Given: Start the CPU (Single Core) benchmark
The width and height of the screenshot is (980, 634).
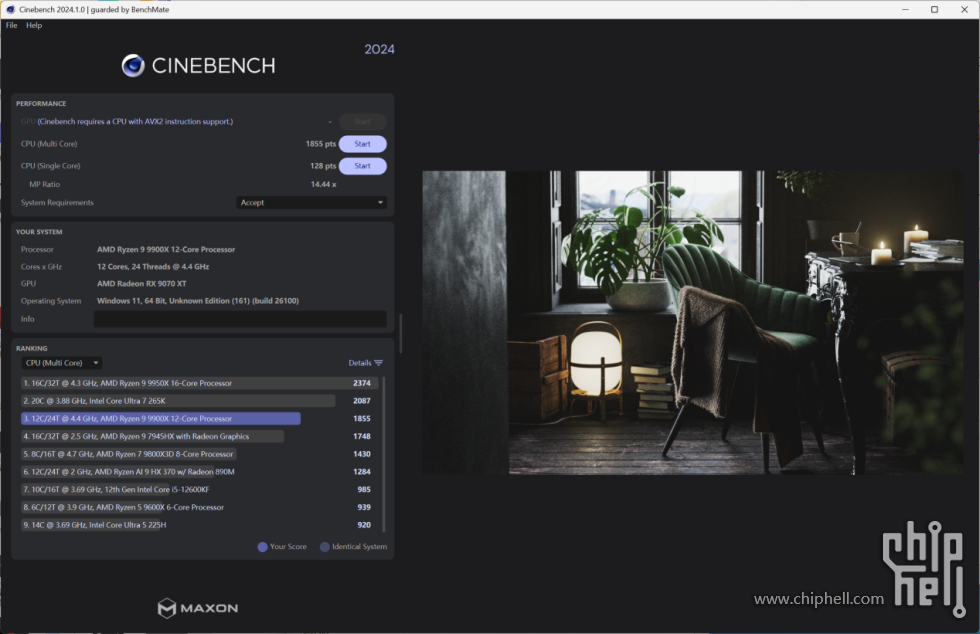Looking at the screenshot, I should point(362,166).
